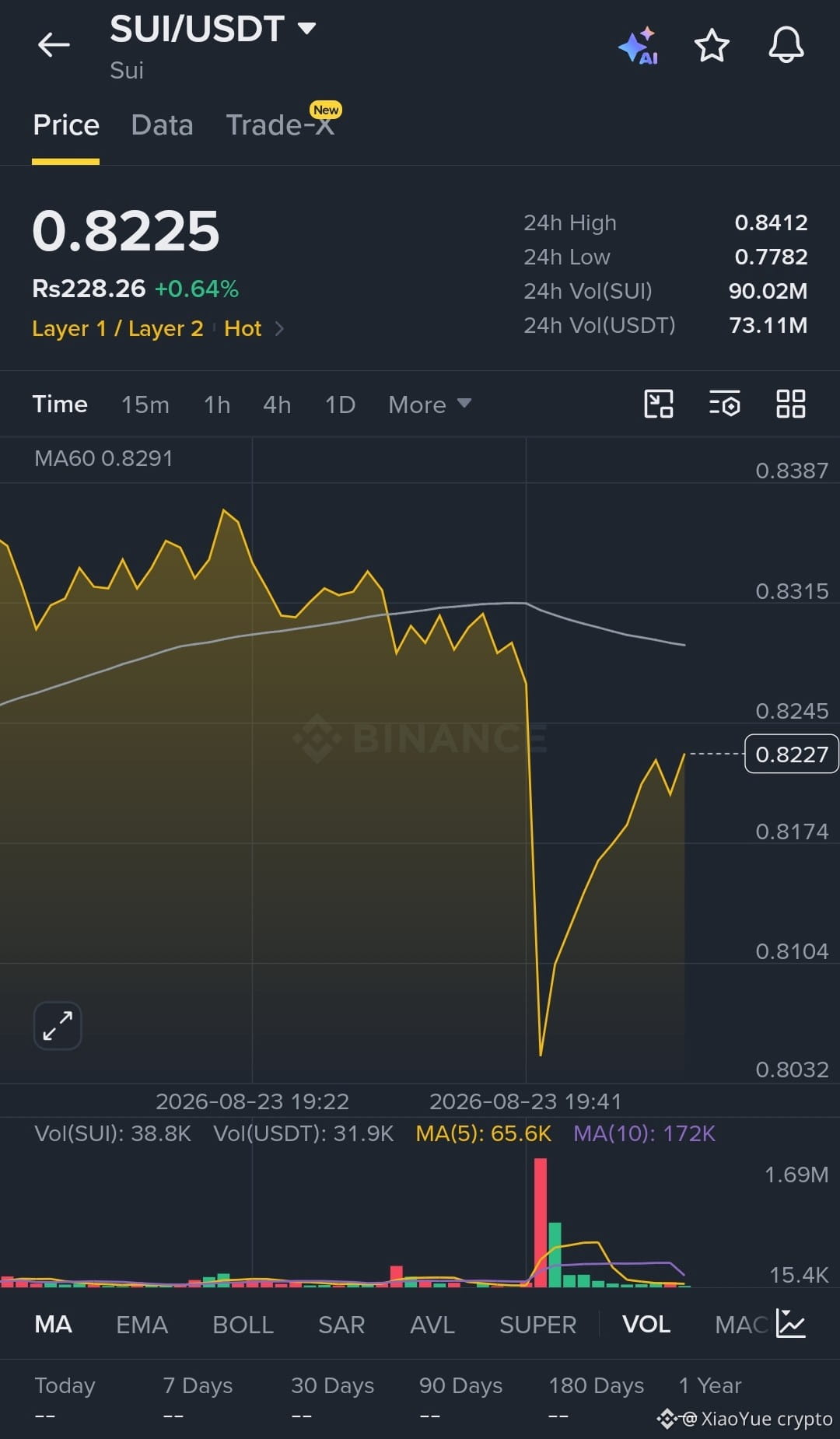This screenshot has width=840, height=1439.
Task: Toggle the MA indicator
Action: (54, 1324)
